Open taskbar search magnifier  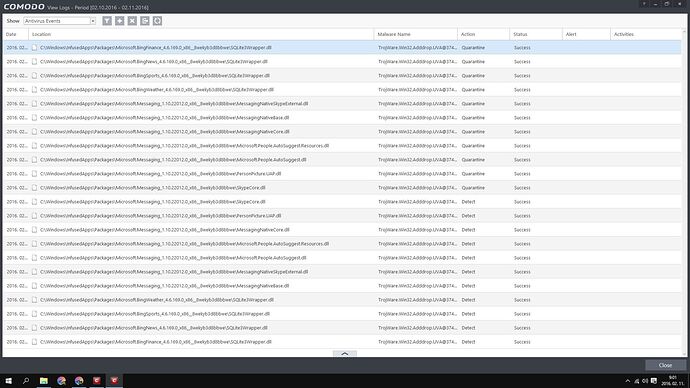[26, 381]
